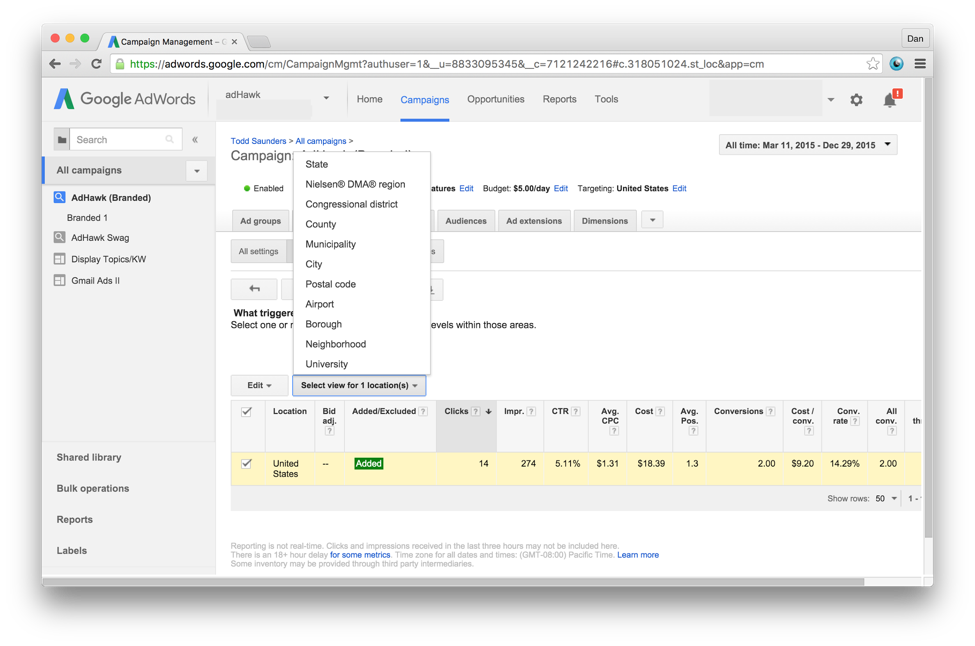Choose Municipality from the list
The image size is (975, 646).
click(361, 244)
